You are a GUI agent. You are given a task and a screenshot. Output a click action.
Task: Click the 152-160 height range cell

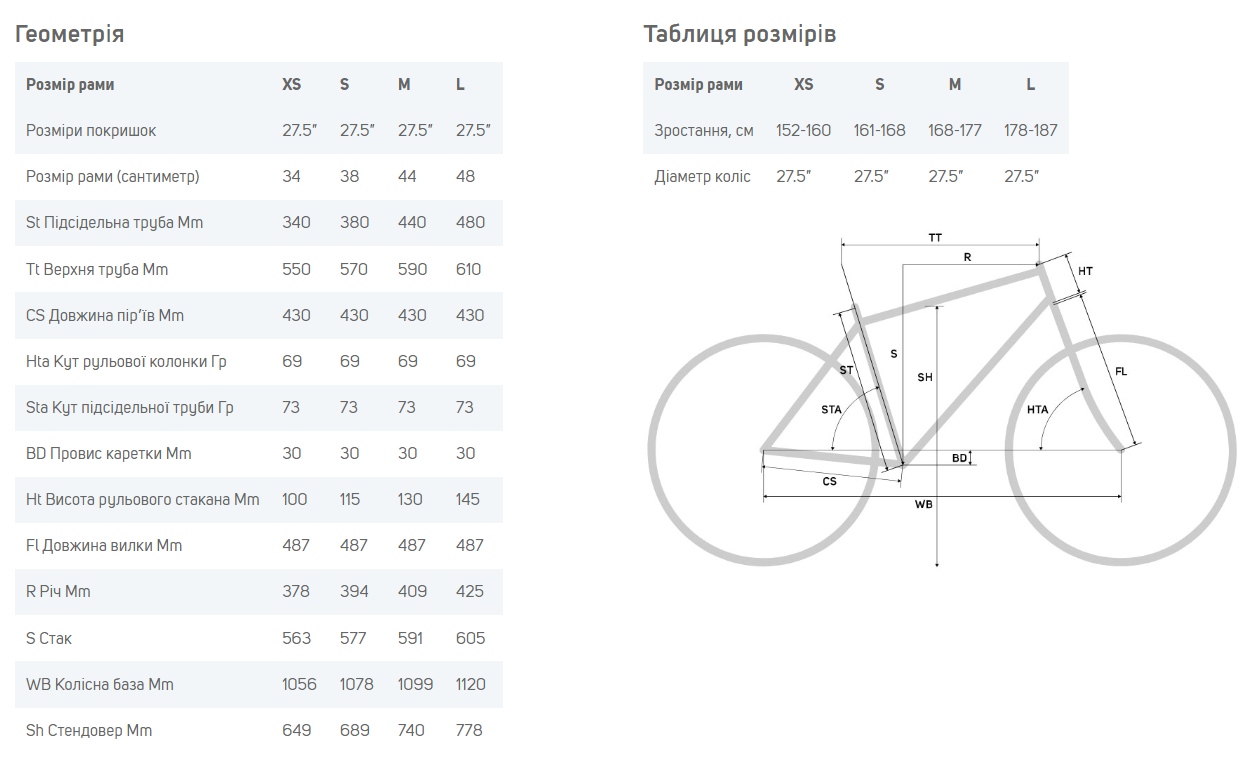point(804,131)
